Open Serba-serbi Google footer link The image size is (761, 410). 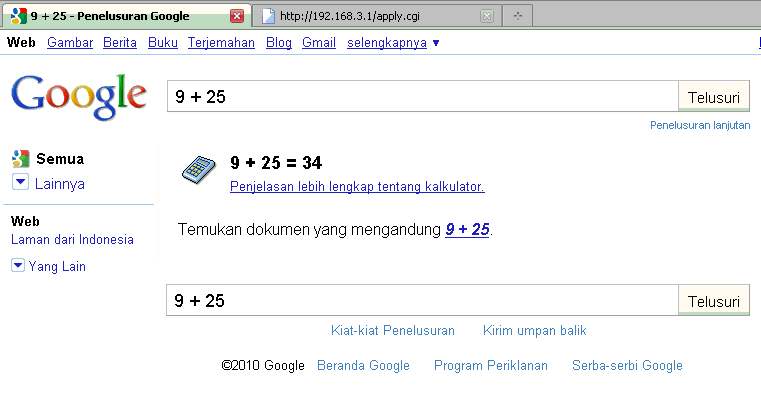point(627,365)
